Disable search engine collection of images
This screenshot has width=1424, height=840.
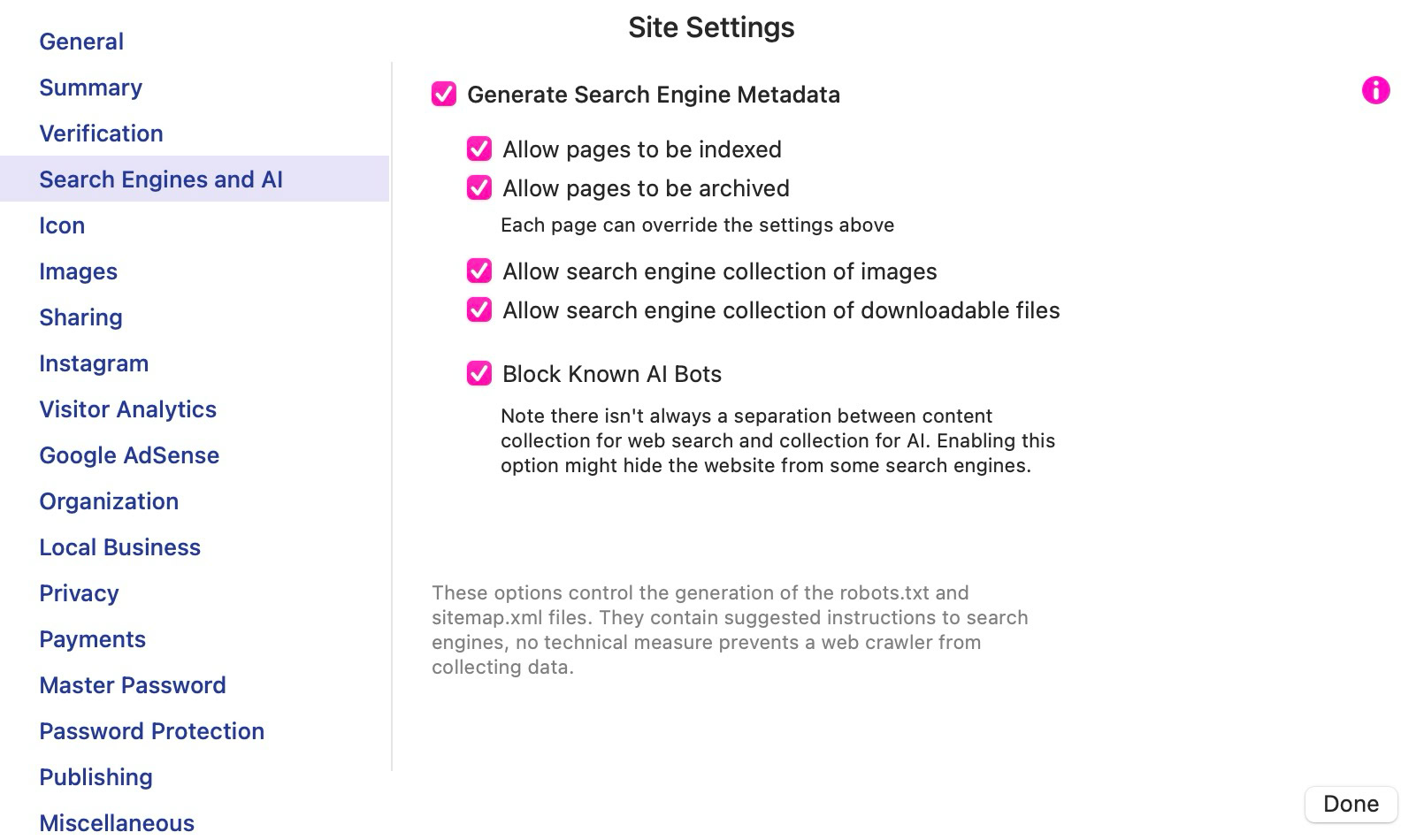tap(479, 271)
